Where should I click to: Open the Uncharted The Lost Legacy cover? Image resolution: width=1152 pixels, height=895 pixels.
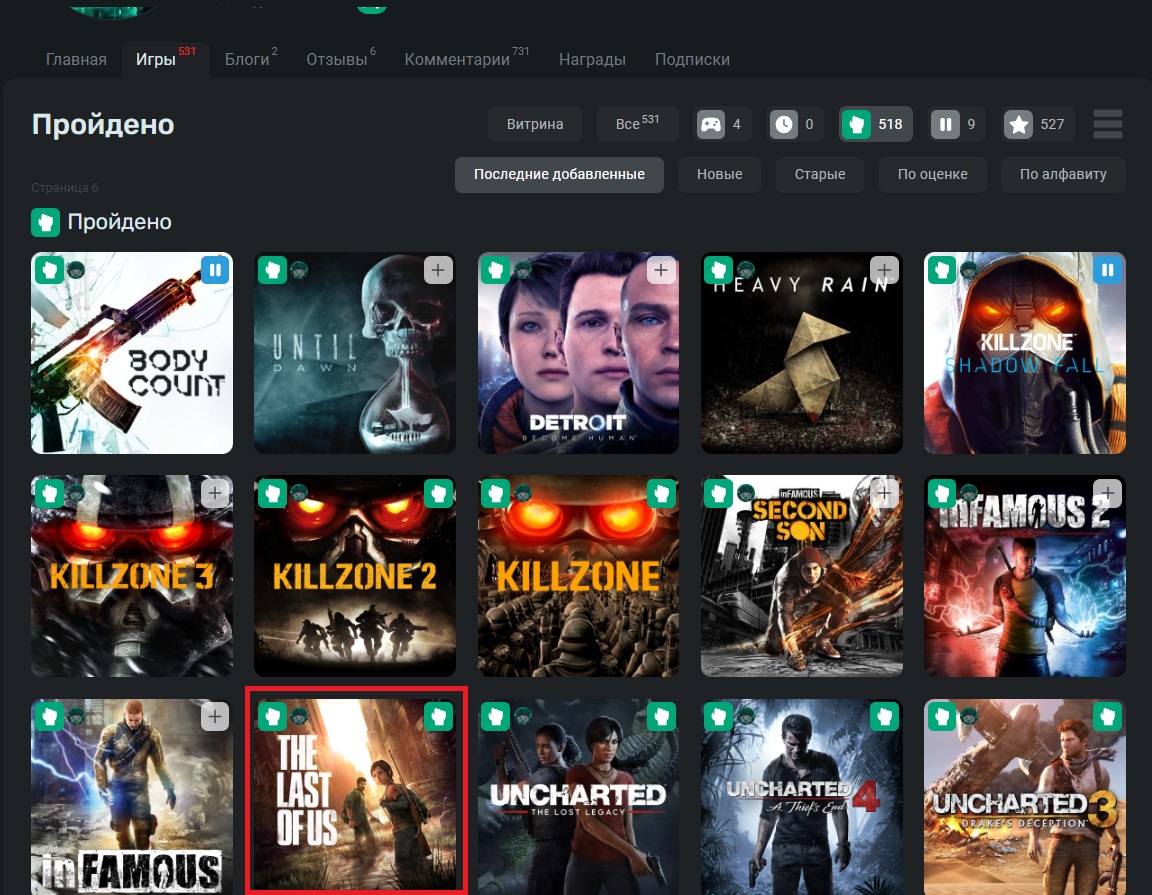[x=578, y=797]
